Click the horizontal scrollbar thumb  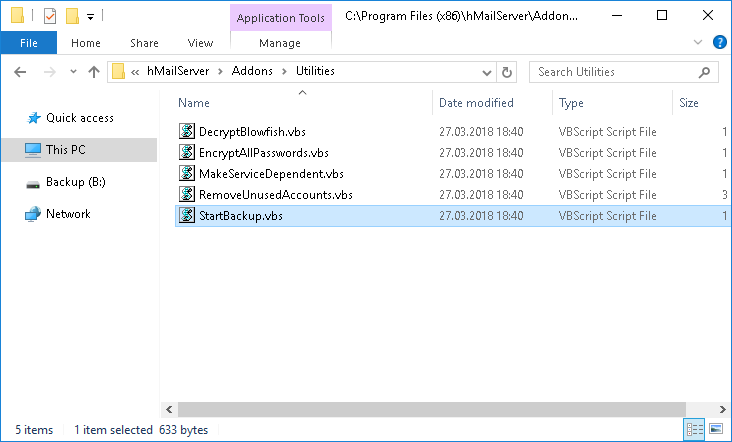coord(432,409)
